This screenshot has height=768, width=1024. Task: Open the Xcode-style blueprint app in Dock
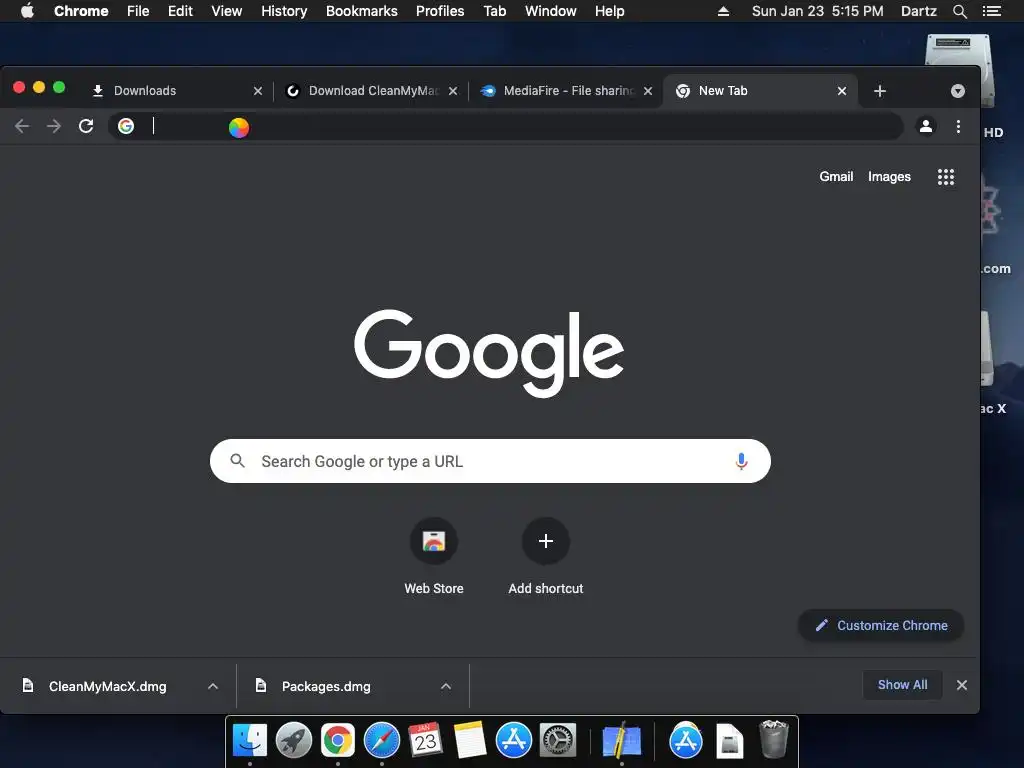[x=621, y=741]
